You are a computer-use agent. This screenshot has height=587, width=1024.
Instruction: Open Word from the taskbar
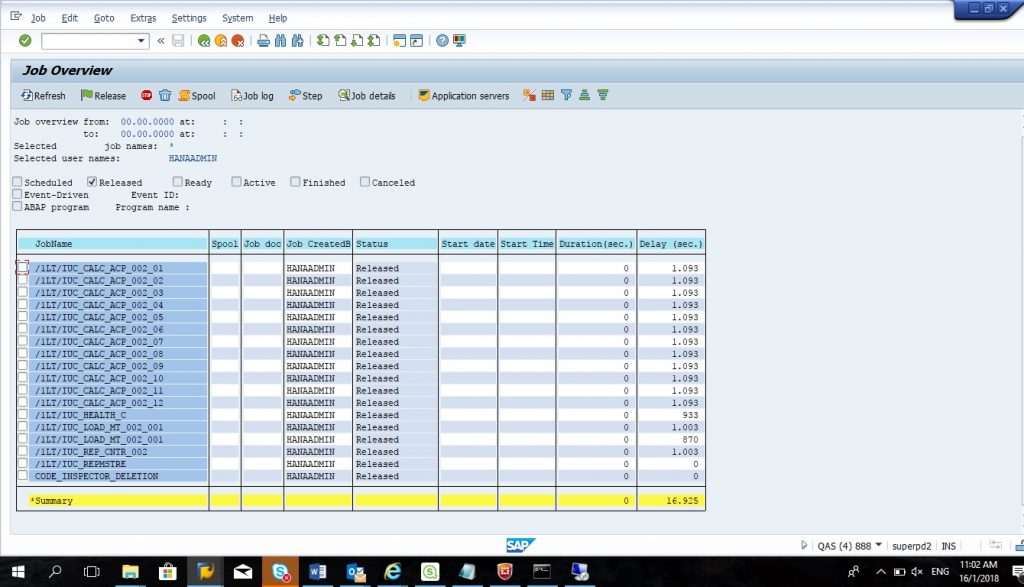click(318, 572)
